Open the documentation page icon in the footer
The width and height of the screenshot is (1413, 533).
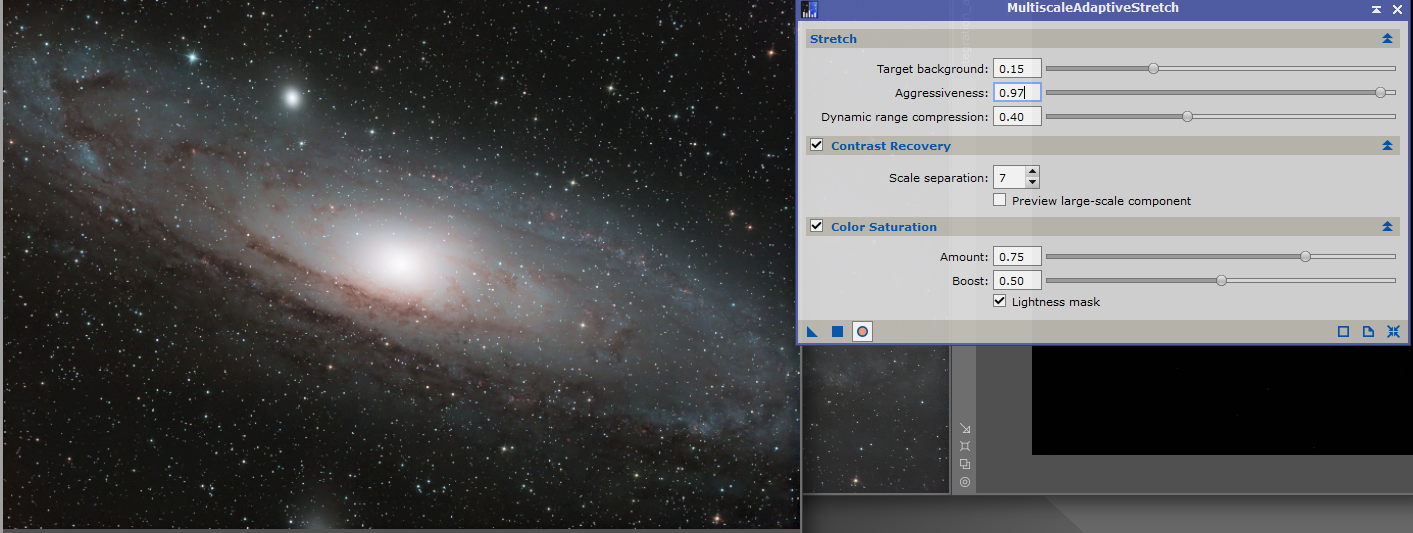point(1368,331)
